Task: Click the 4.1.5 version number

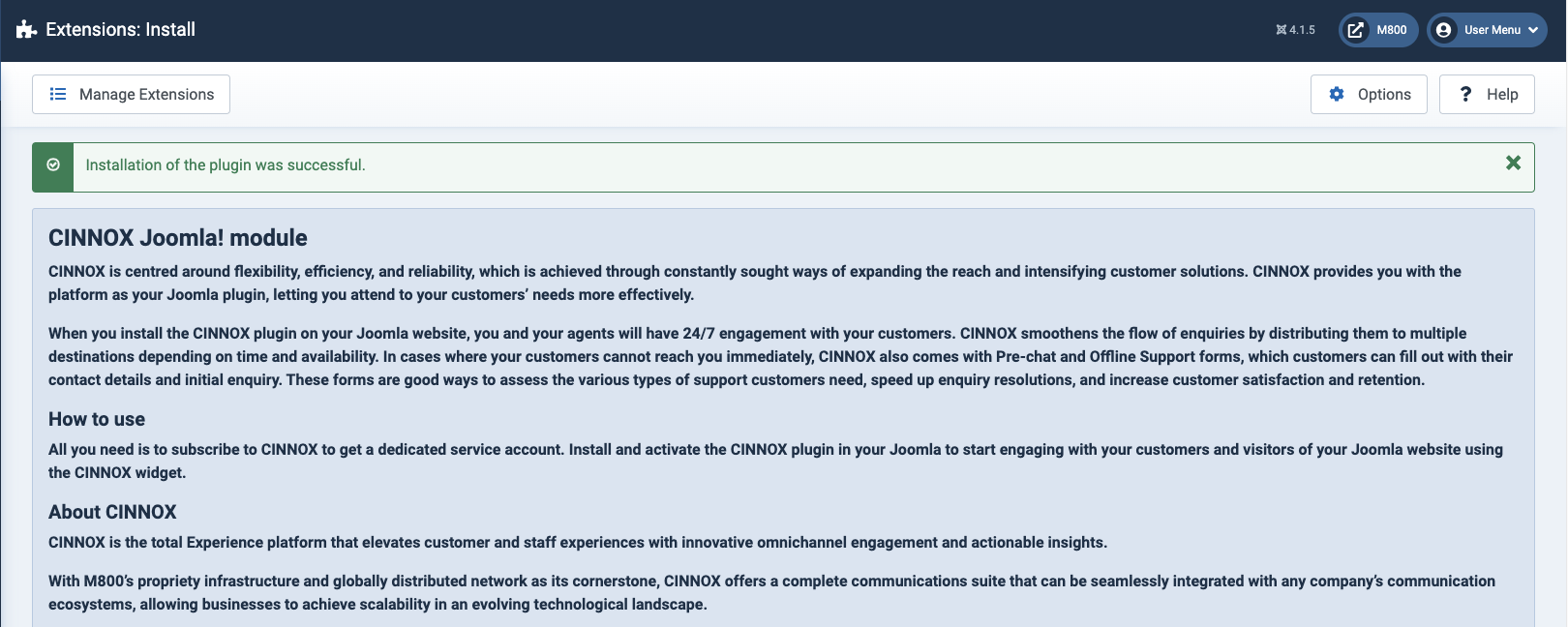Action: 1302,30
